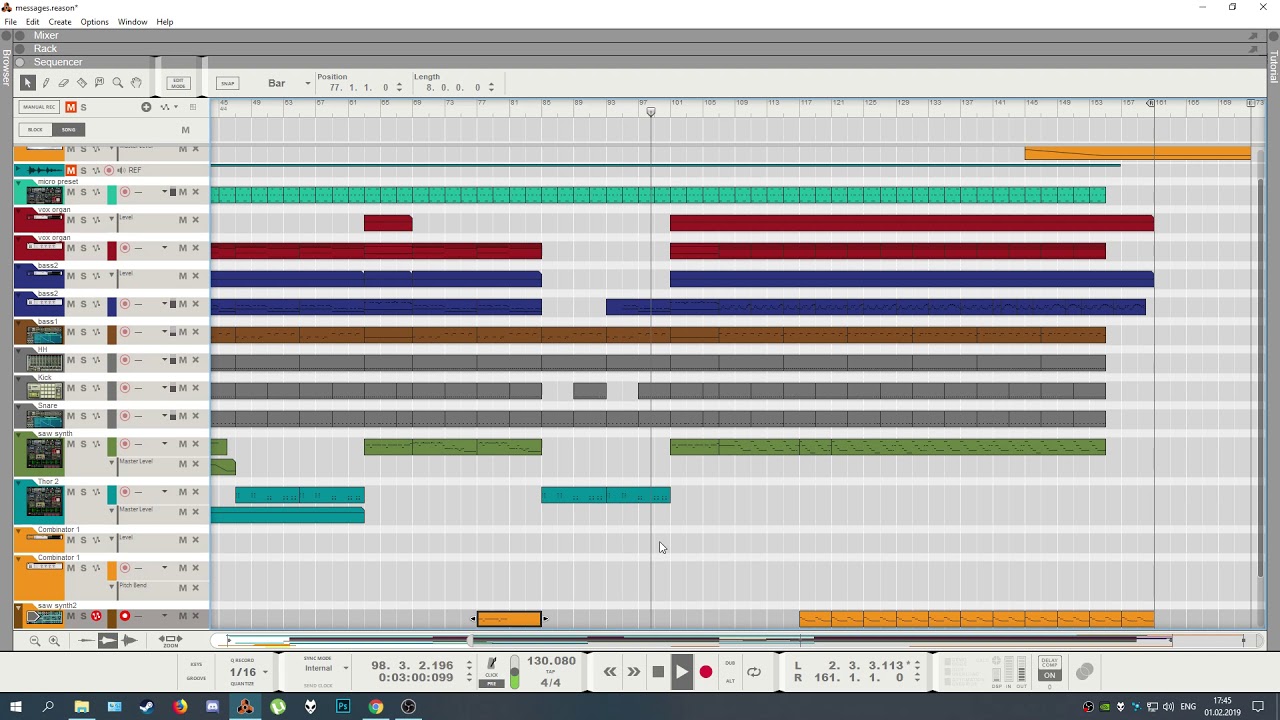Select the largest track height icon

[129, 640]
